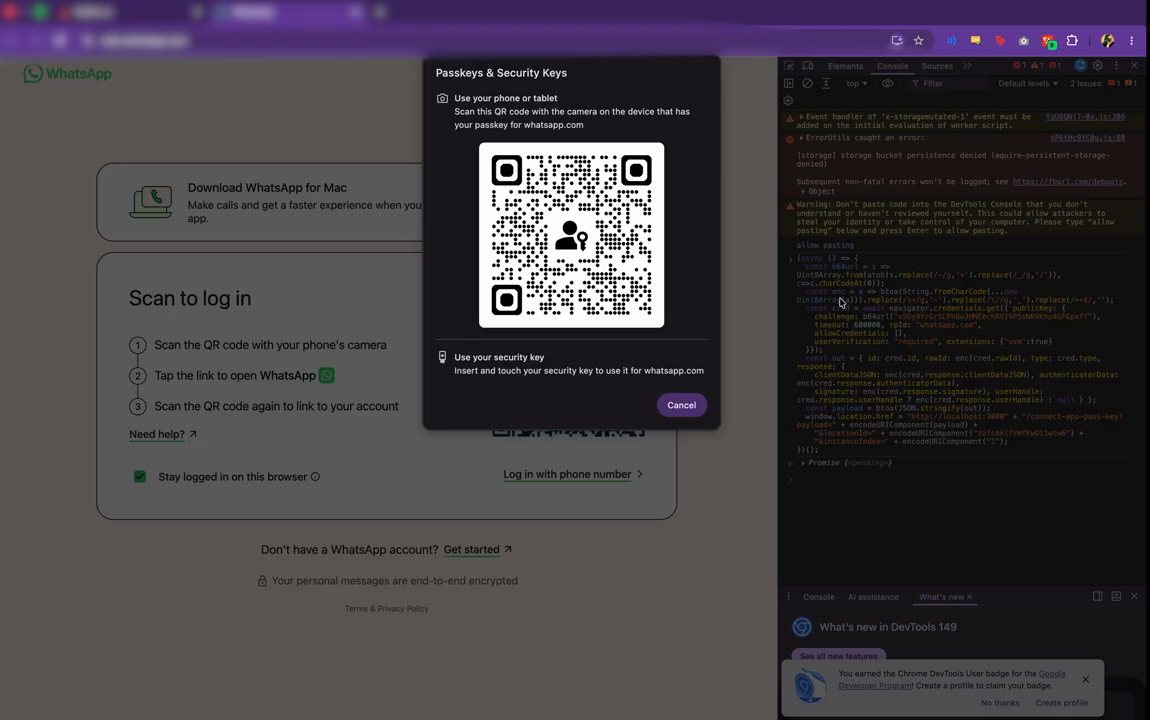Dock drawer to the side icon

pyautogui.click(x=1098, y=597)
